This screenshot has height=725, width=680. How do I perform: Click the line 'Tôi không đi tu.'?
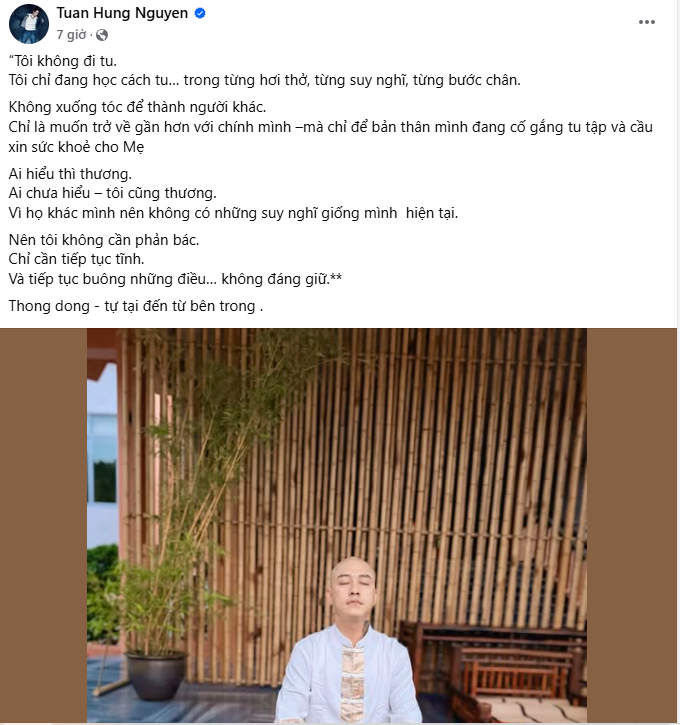[63, 61]
